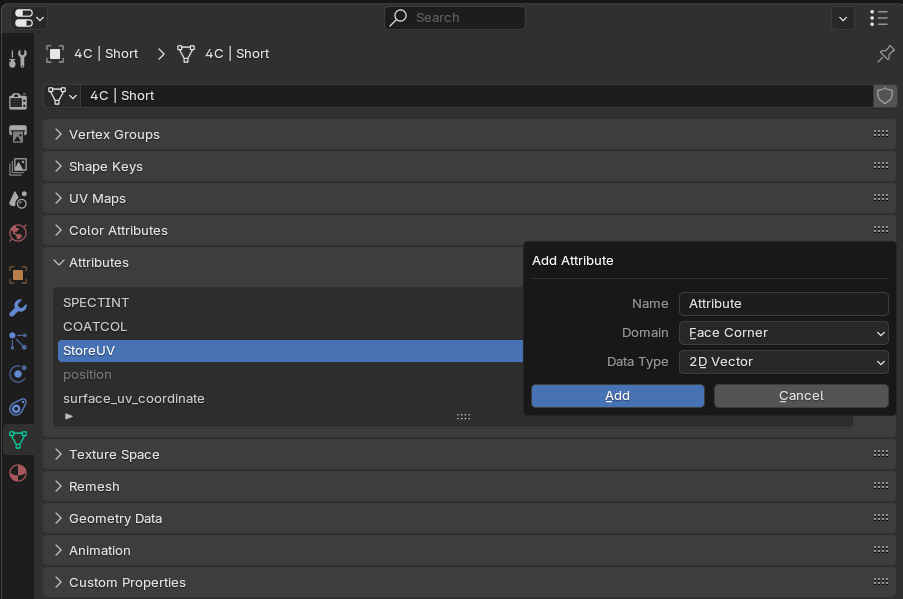Open the View Layer properties tab

point(18,167)
